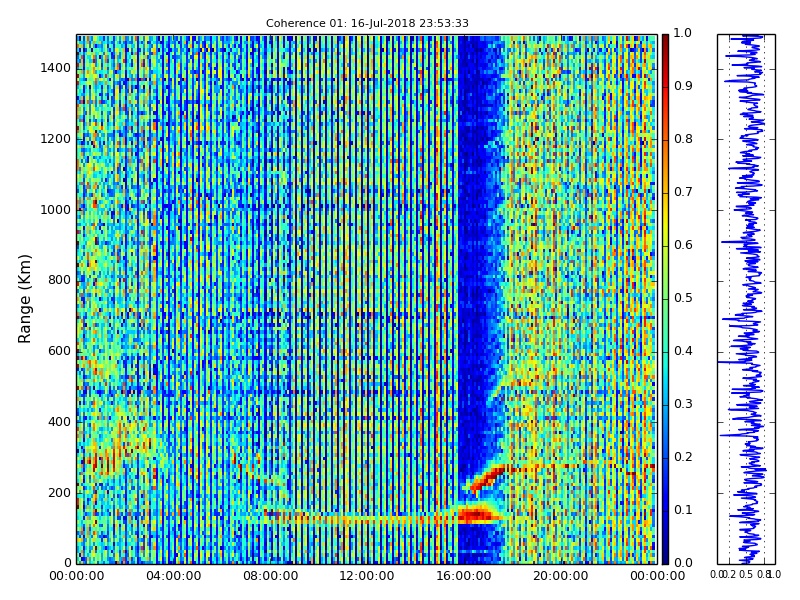This screenshot has width=800, height=600.
Task: Click the 400 tick label on range axis
Action: tap(60, 422)
